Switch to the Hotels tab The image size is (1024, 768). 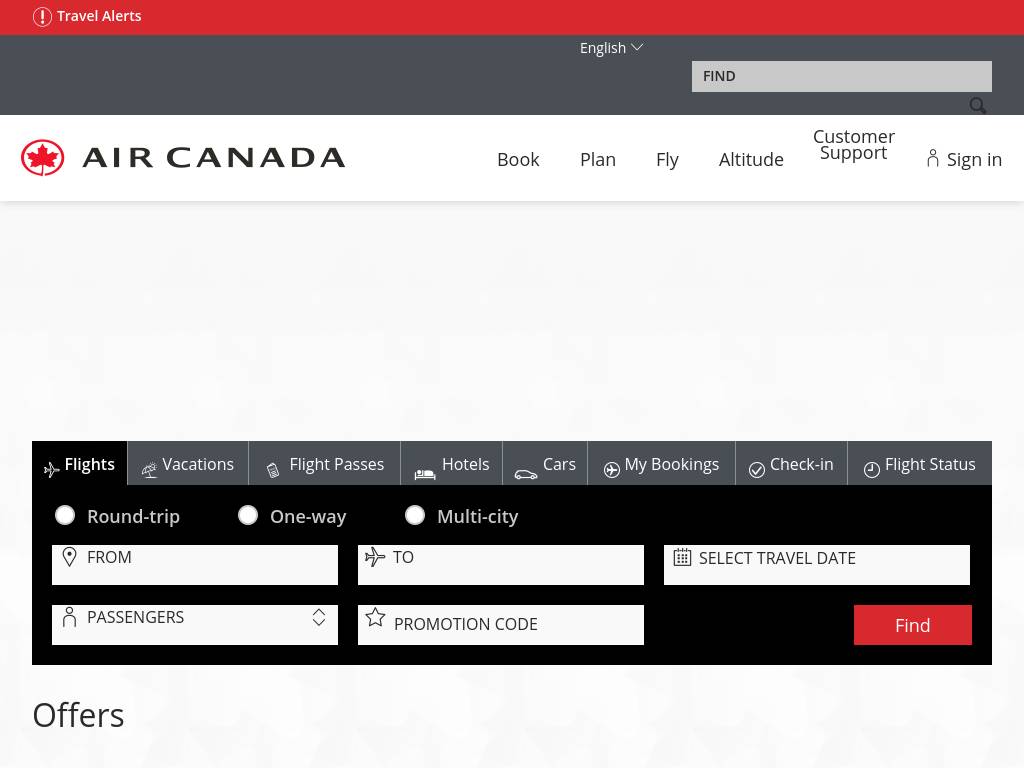tap(452, 464)
